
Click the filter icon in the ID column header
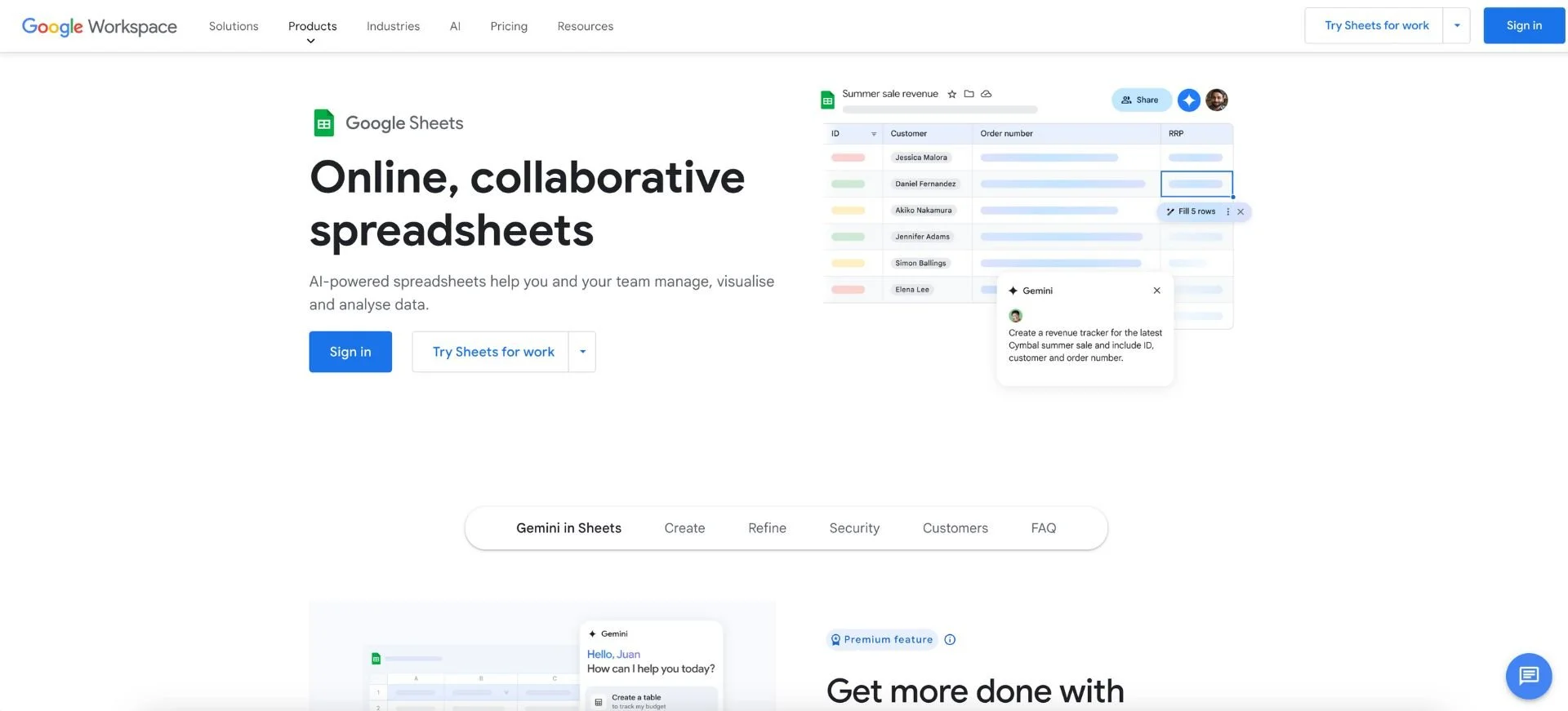[873, 134]
